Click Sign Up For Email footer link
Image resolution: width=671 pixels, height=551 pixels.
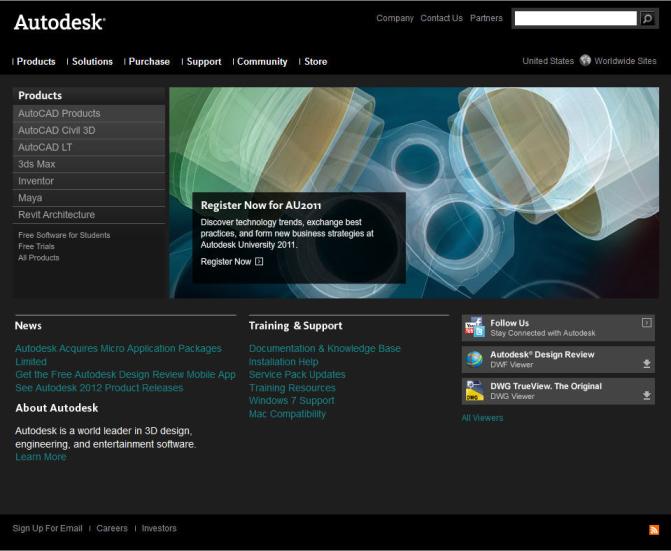point(48,528)
